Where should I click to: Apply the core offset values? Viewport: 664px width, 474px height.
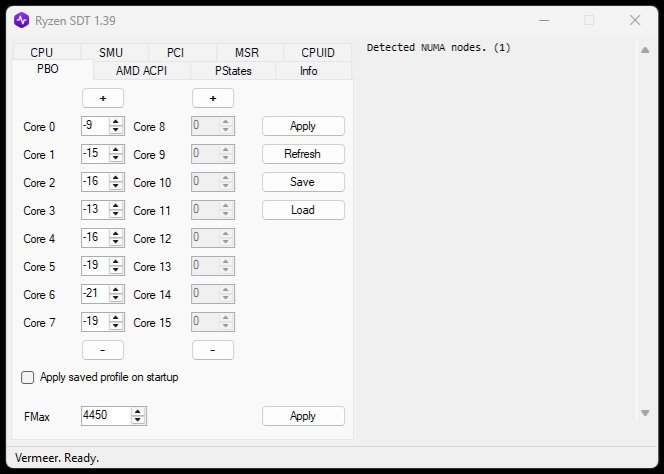tap(303, 126)
